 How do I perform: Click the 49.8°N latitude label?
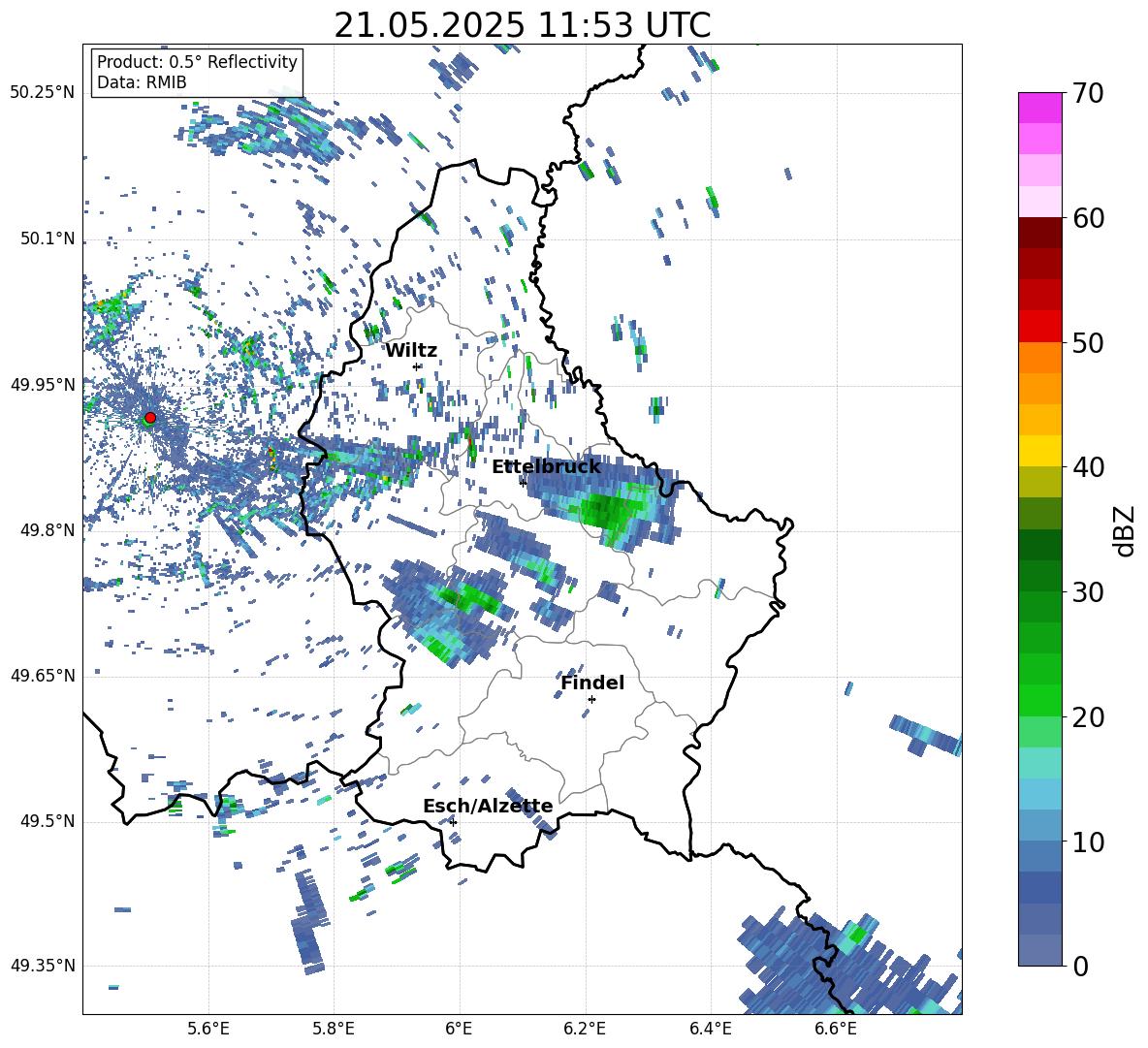(47, 530)
